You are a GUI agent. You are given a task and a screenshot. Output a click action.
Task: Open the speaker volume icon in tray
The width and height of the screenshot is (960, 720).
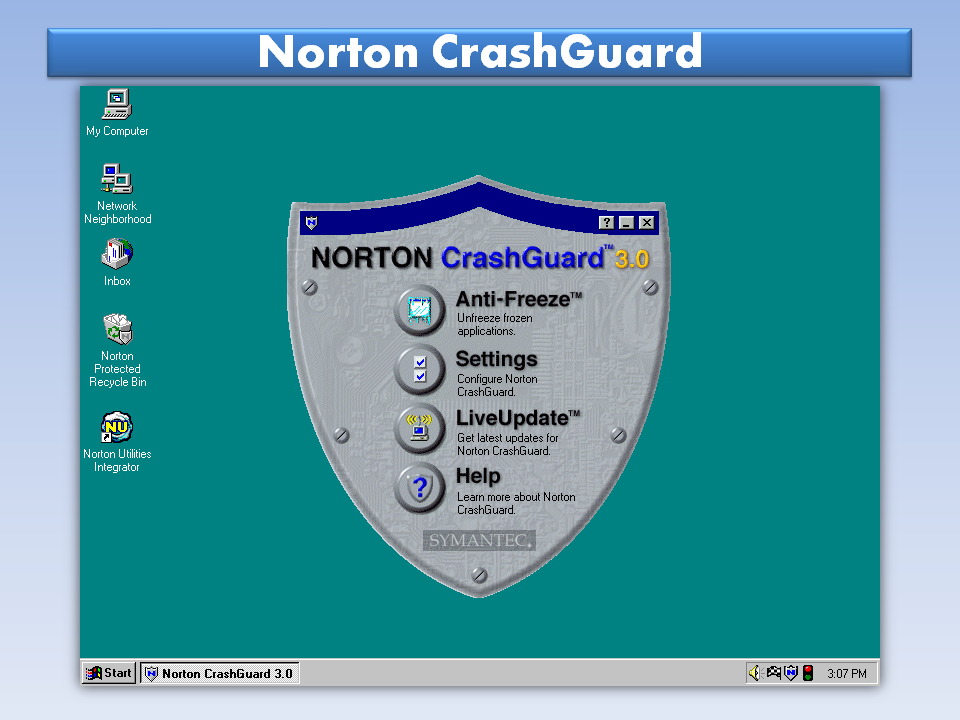click(x=757, y=672)
